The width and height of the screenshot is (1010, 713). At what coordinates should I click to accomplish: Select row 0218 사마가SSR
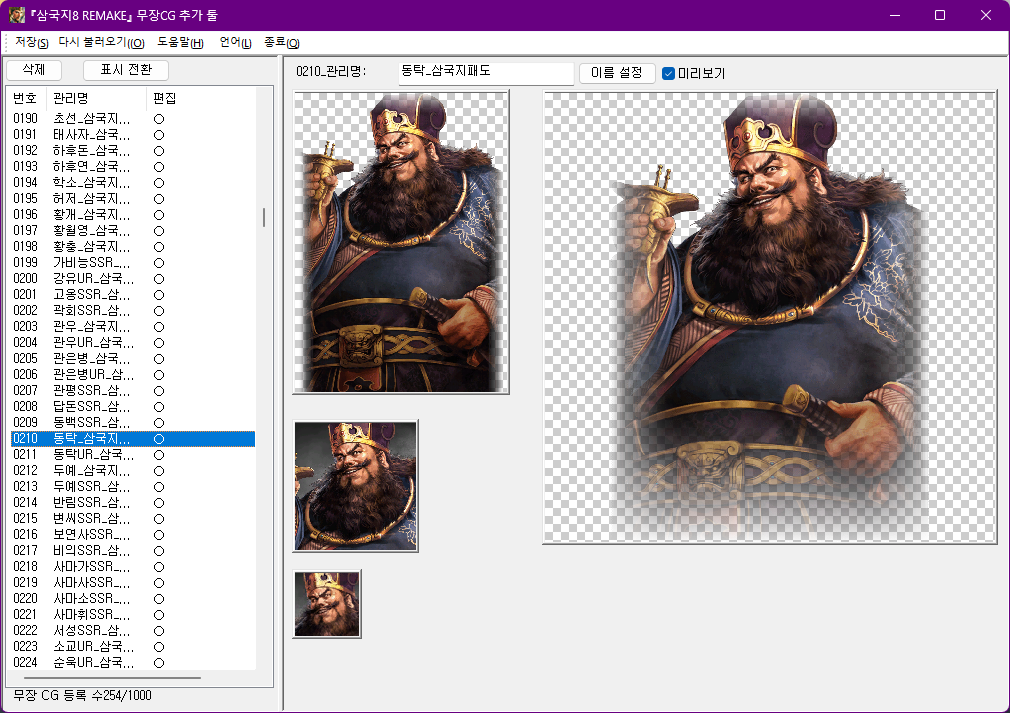(x=133, y=566)
